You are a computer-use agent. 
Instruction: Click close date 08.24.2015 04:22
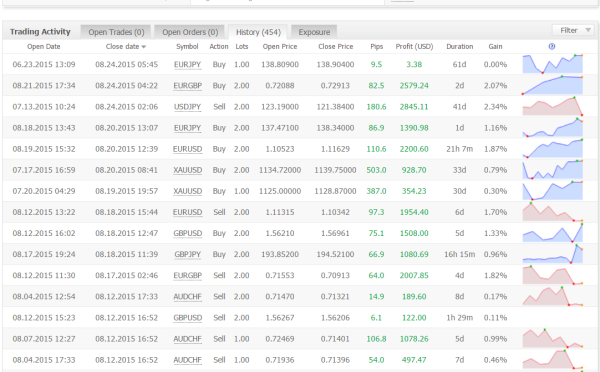[x=126, y=86]
